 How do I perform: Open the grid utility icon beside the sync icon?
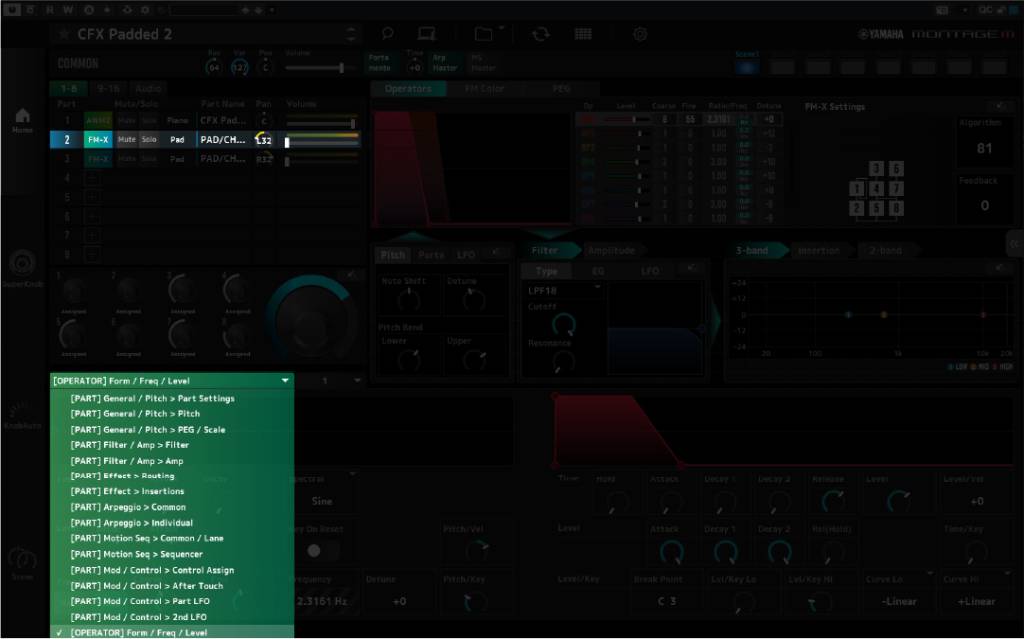click(x=582, y=34)
